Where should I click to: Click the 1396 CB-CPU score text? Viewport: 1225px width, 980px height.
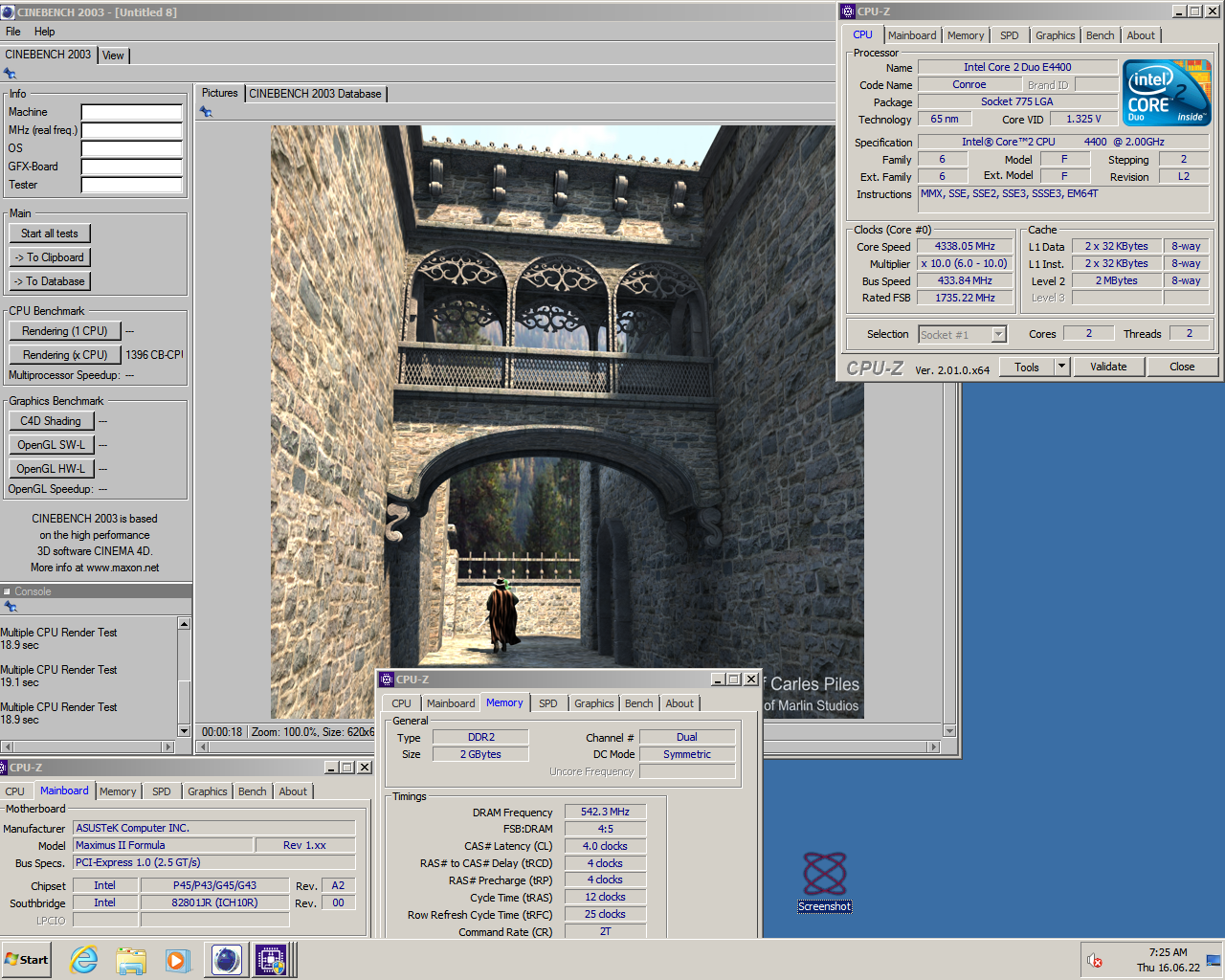click(154, 355)
